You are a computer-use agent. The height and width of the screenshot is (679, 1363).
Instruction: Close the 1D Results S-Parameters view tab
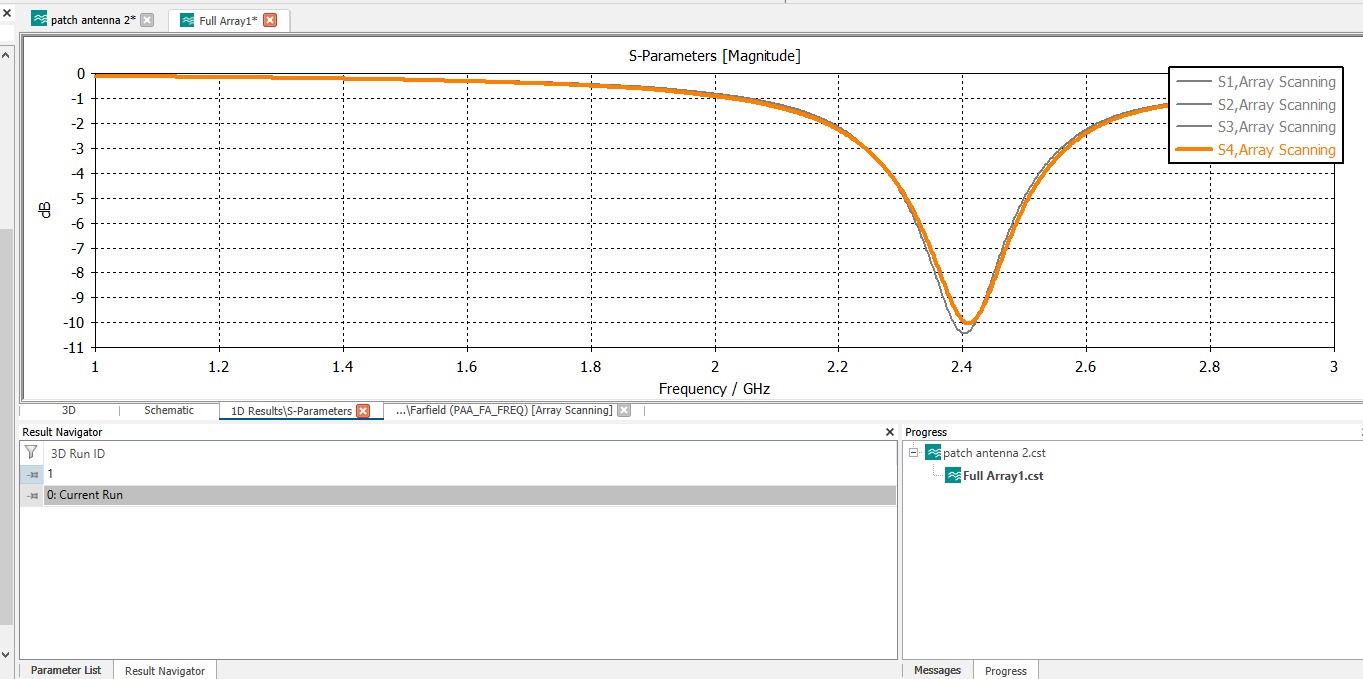click(x=364, y=411)
